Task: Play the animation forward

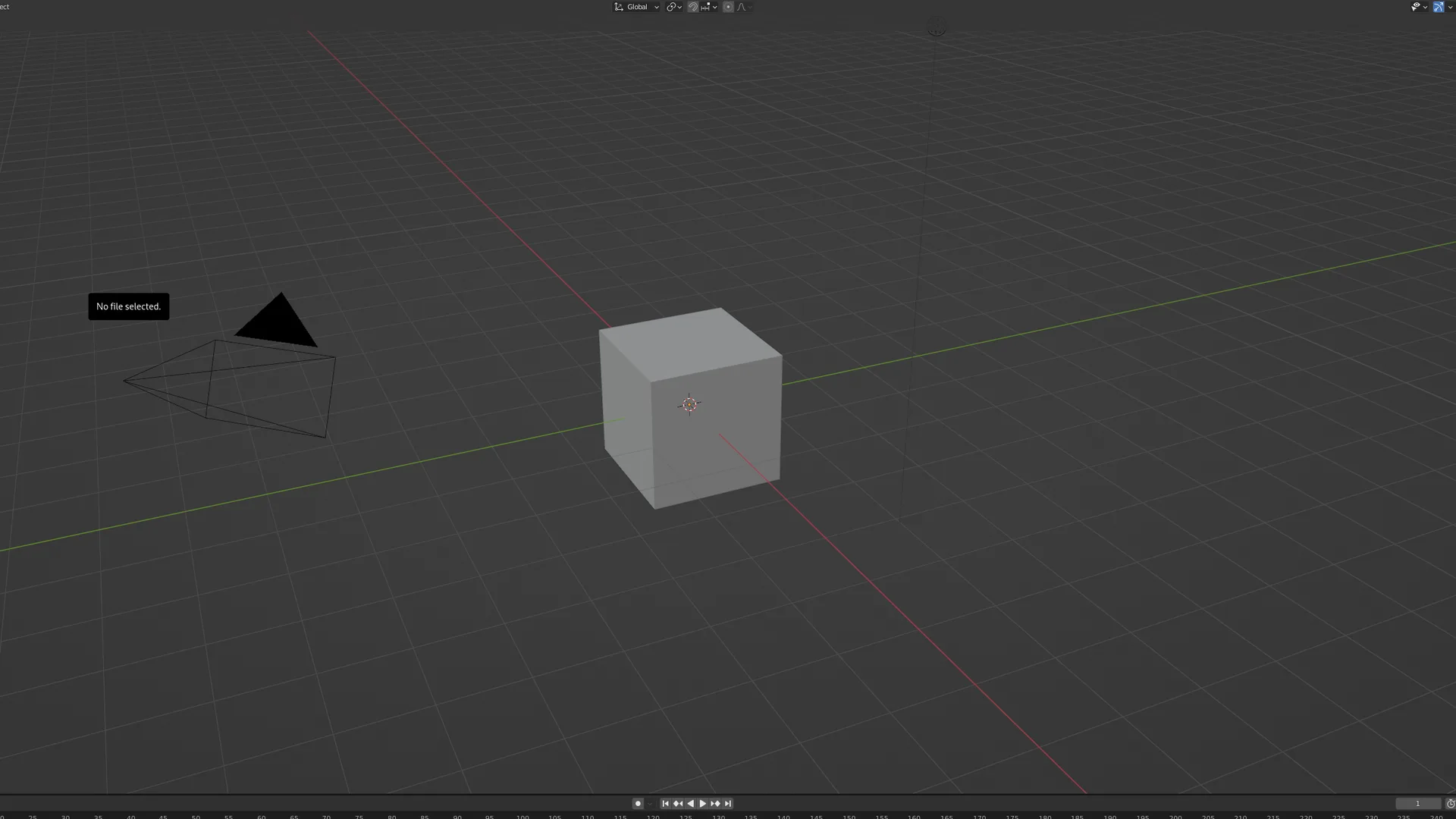Action: 703,803
